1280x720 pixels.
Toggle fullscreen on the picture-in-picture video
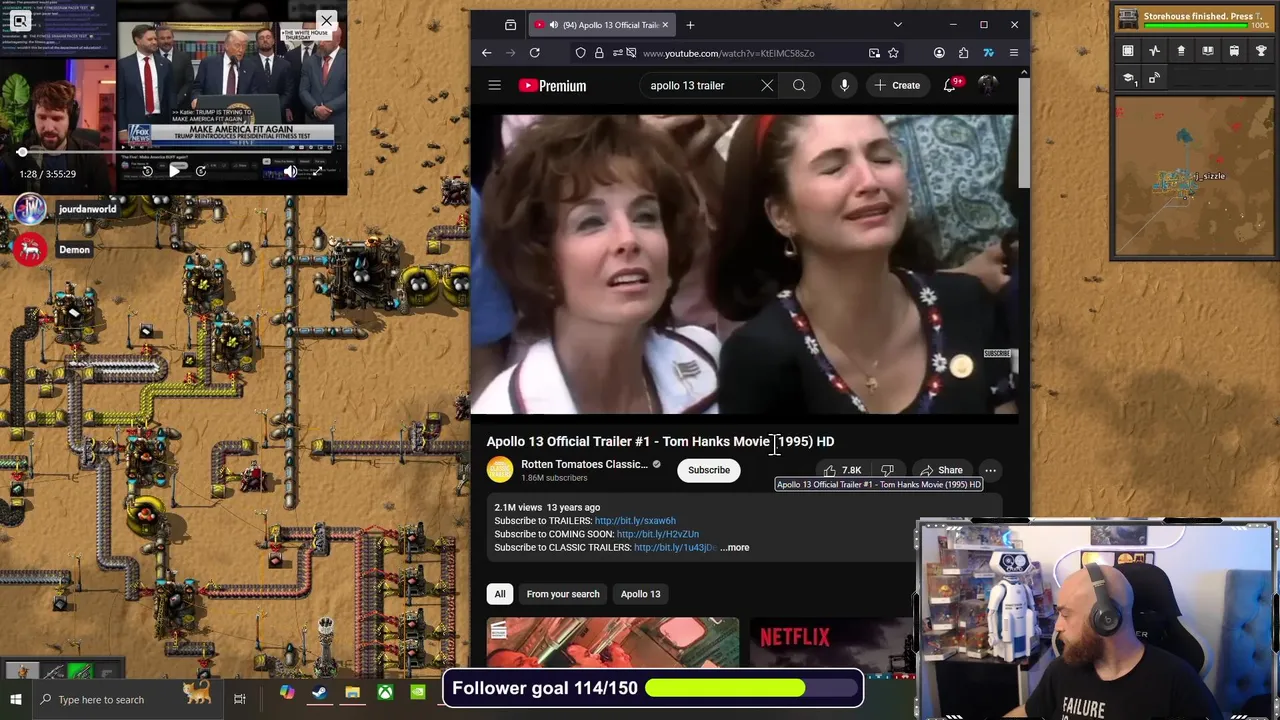click(317, 171)
